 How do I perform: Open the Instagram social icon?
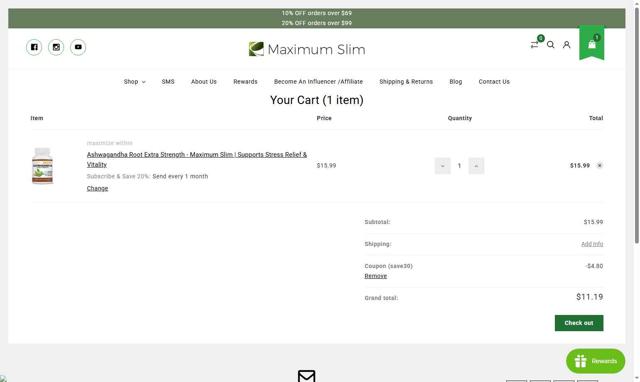(56, 47)
